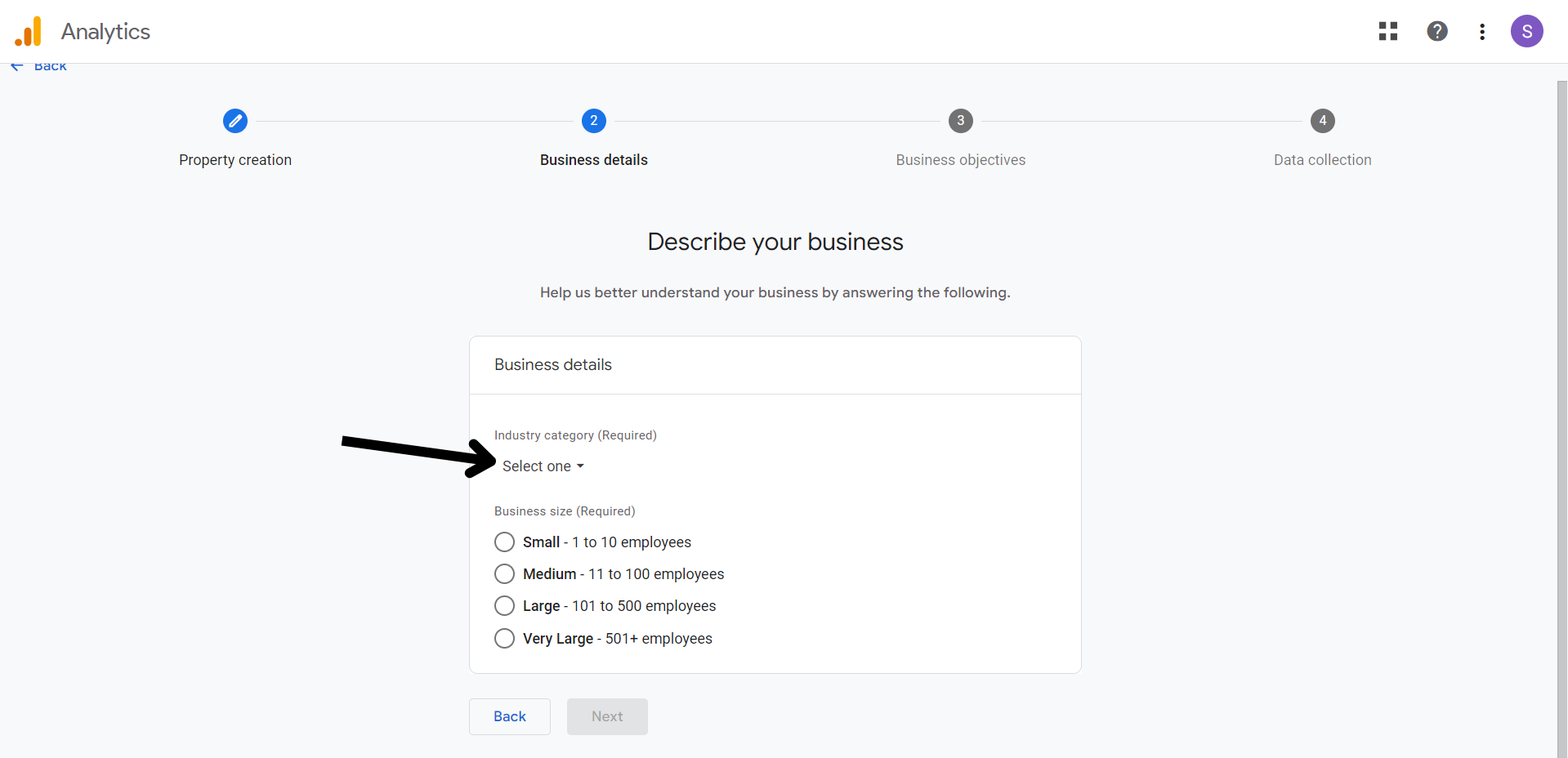Choose Medium 11 to 100 employees

point(505,574)
